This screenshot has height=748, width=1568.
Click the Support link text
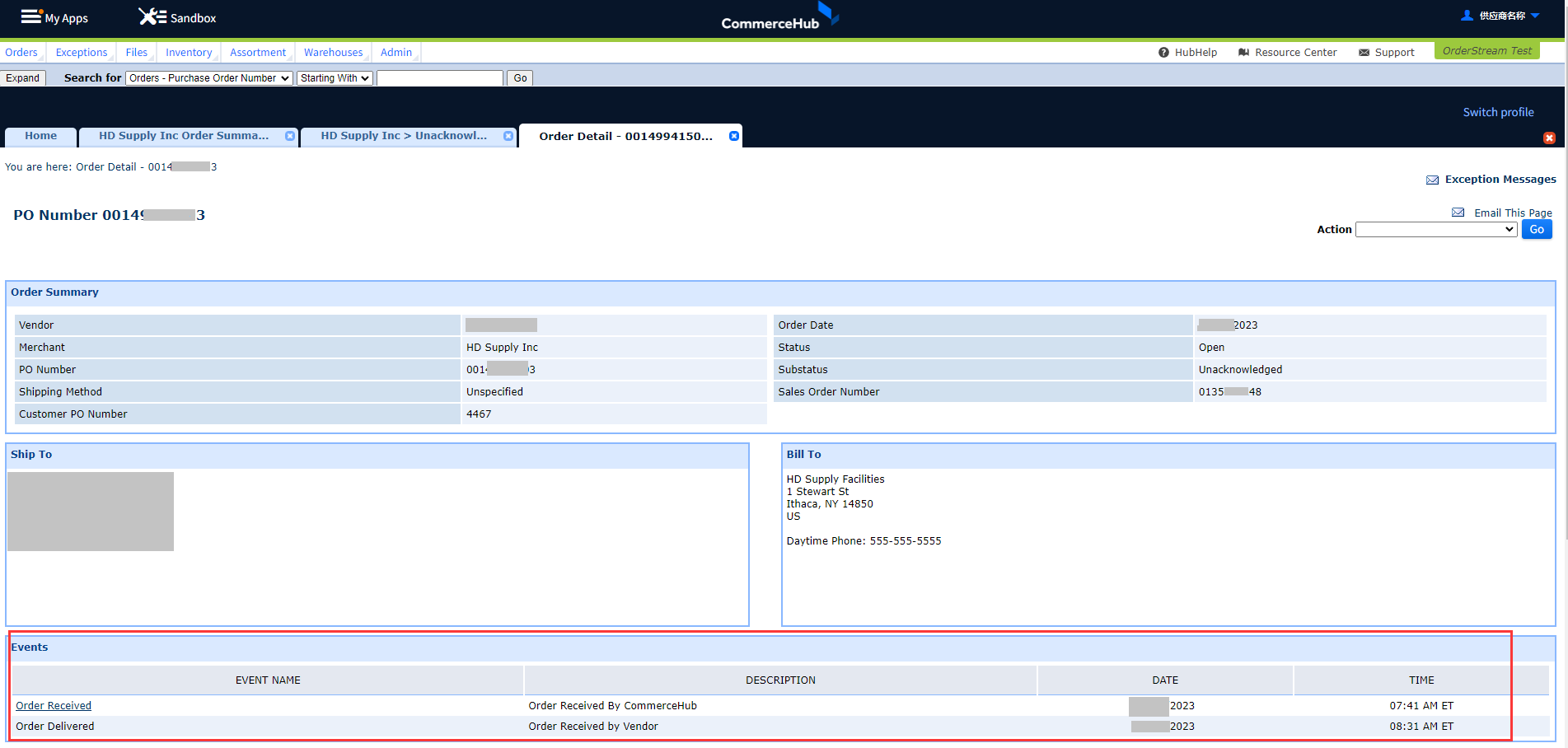[1394, 53]
